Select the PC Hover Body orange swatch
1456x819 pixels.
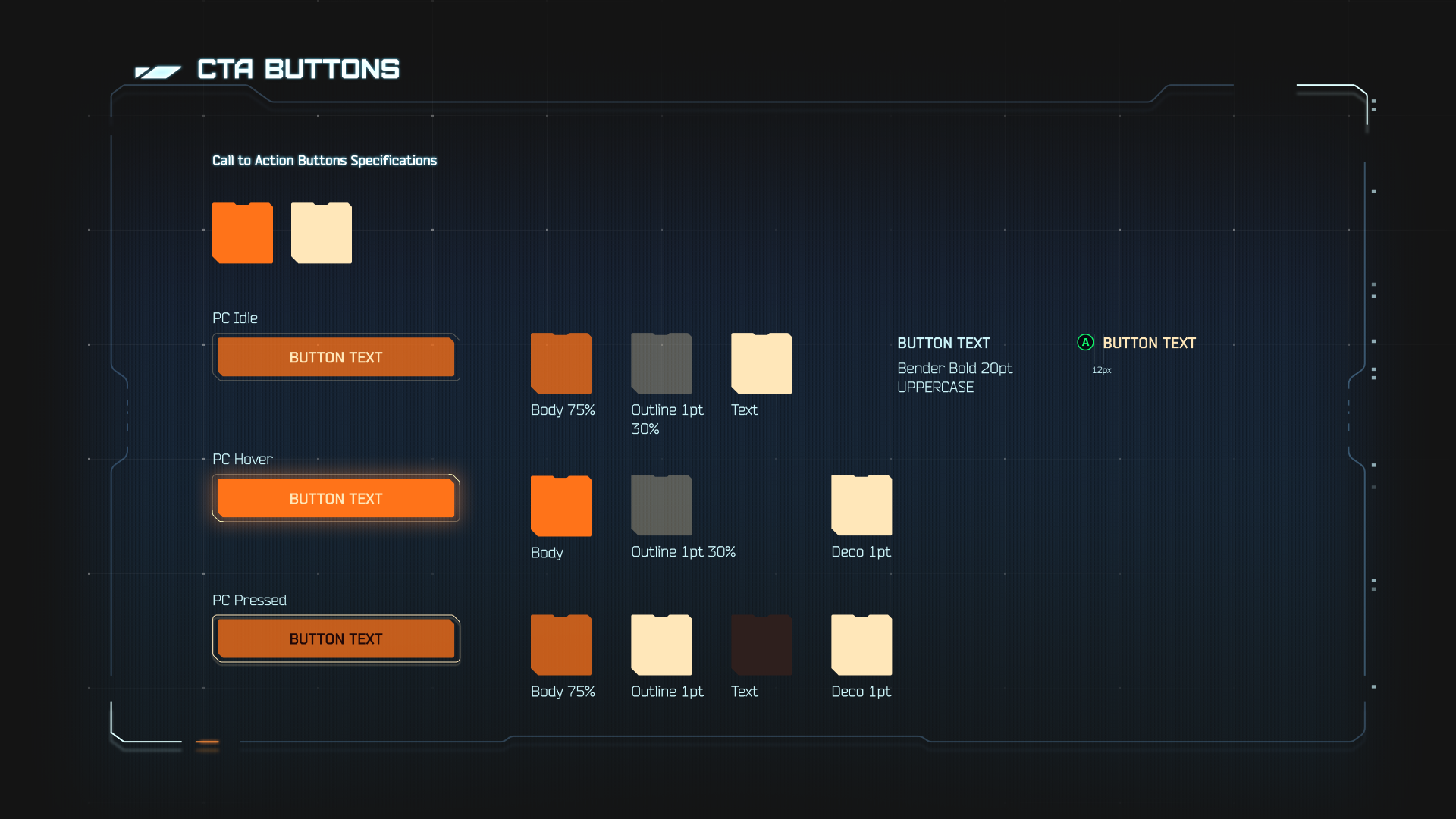(x=561, y=506)
